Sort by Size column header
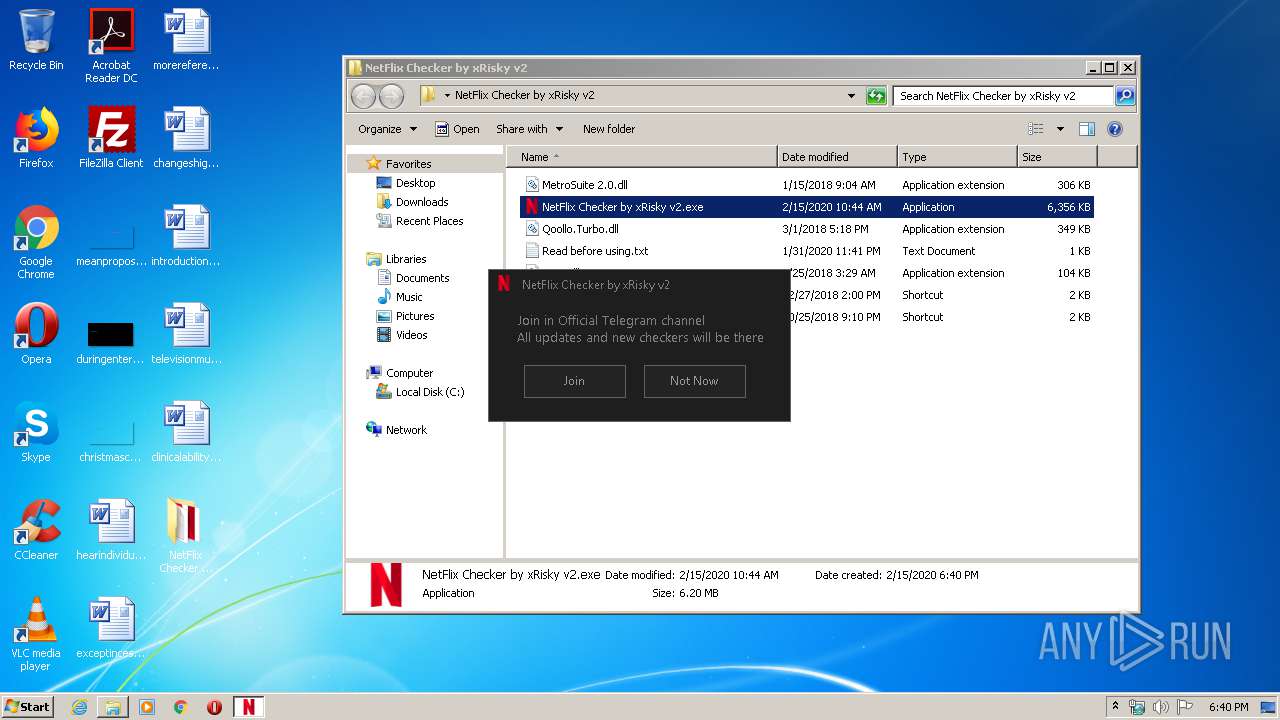 (x=1057, y=157)
